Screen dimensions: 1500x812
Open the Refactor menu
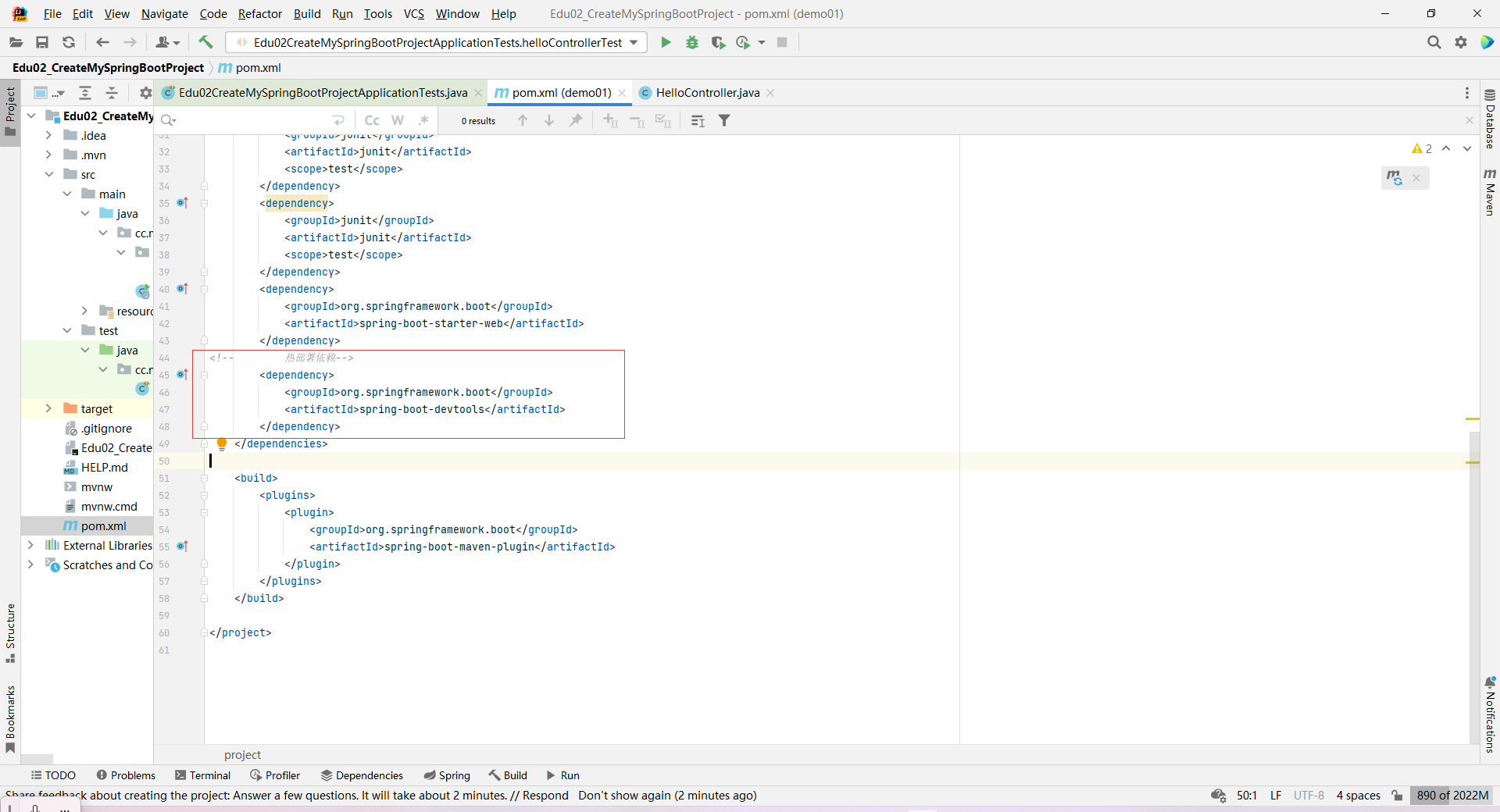(x=260, y=14)
